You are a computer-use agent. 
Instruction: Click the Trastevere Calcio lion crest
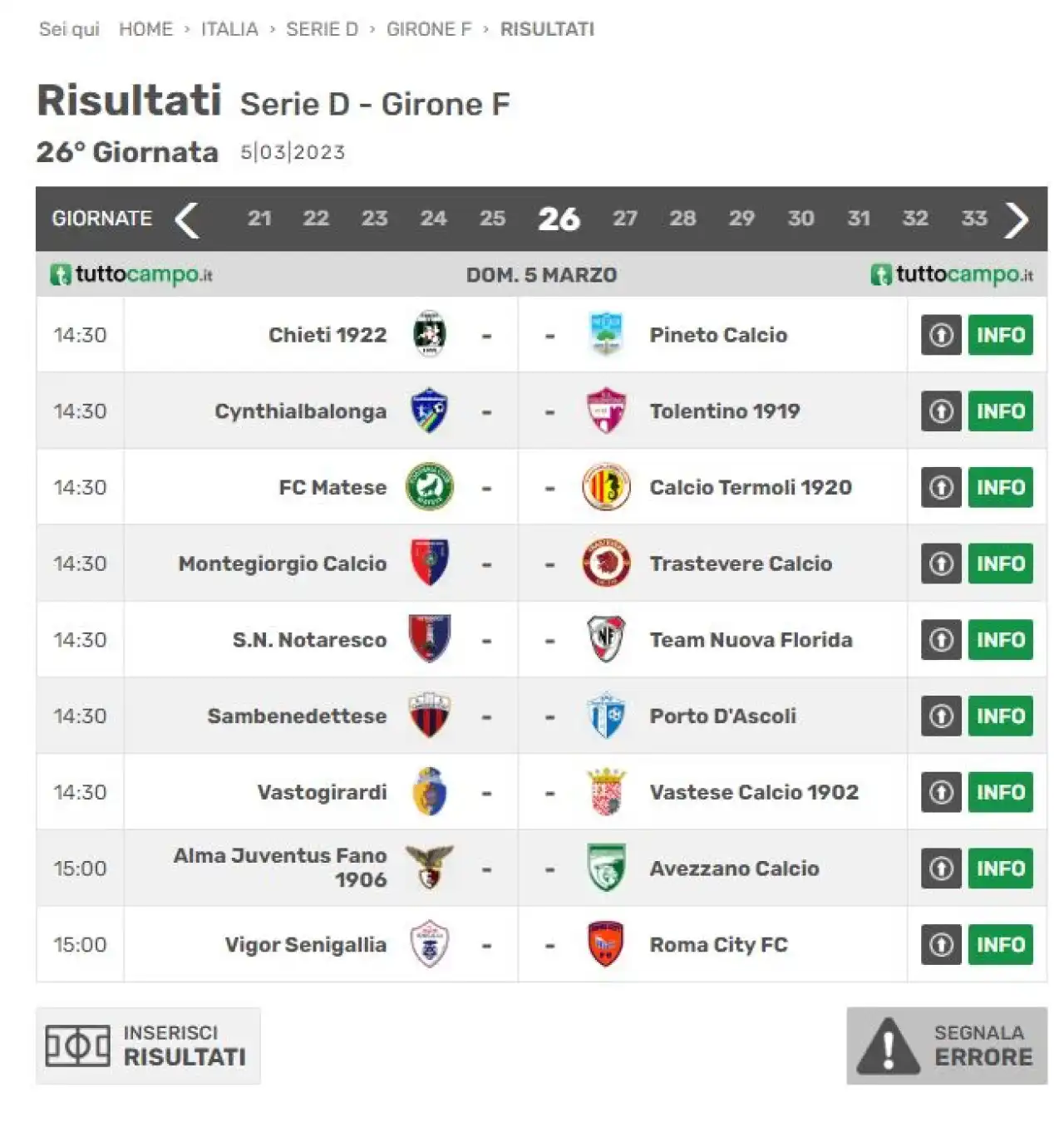coord(606,563)
